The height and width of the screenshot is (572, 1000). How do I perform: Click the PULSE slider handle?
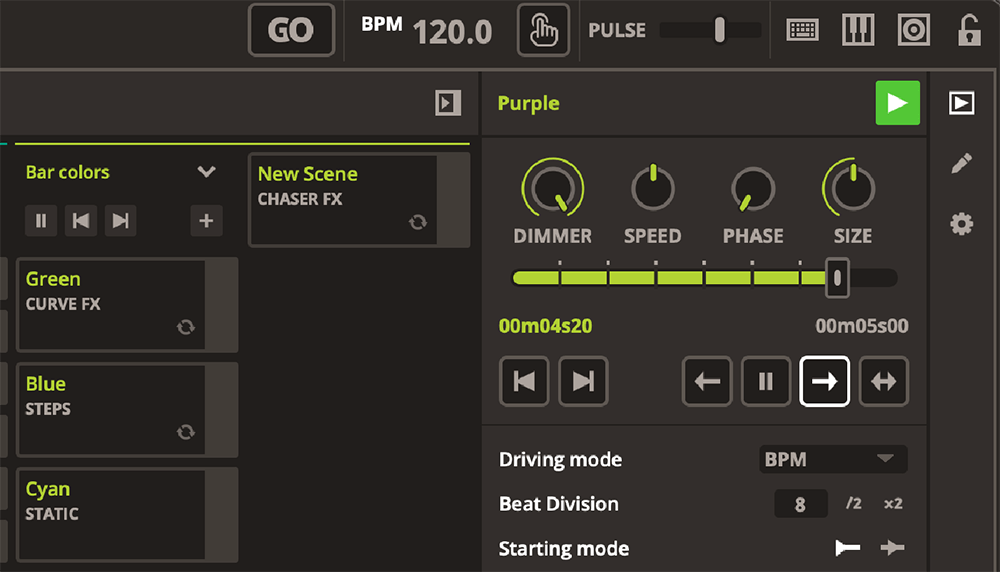[x=719, y=31]
